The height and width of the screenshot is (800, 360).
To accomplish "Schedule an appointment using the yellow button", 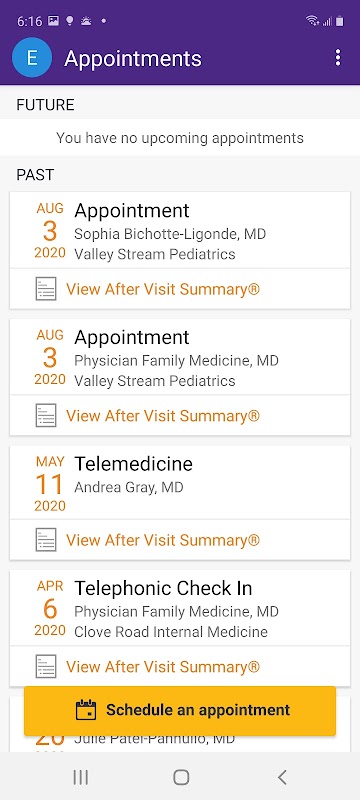I will (180, 710).
